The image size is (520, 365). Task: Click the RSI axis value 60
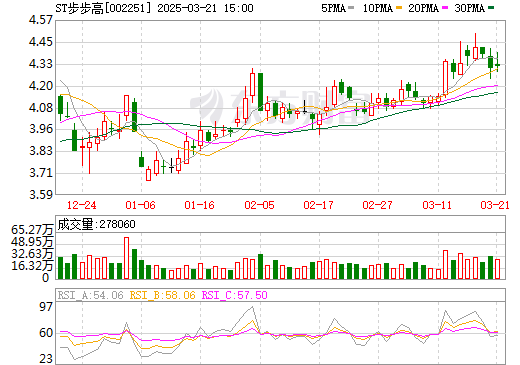pyautogui.click(x=46, y=333)
